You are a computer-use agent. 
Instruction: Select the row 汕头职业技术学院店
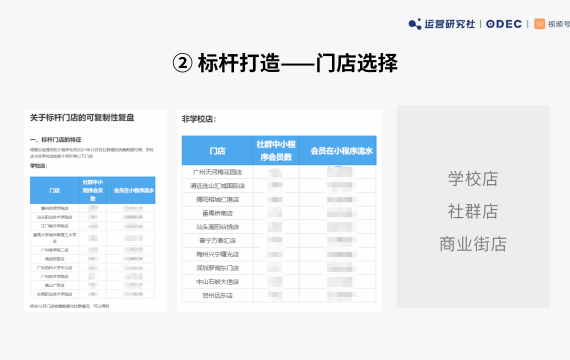93,217
